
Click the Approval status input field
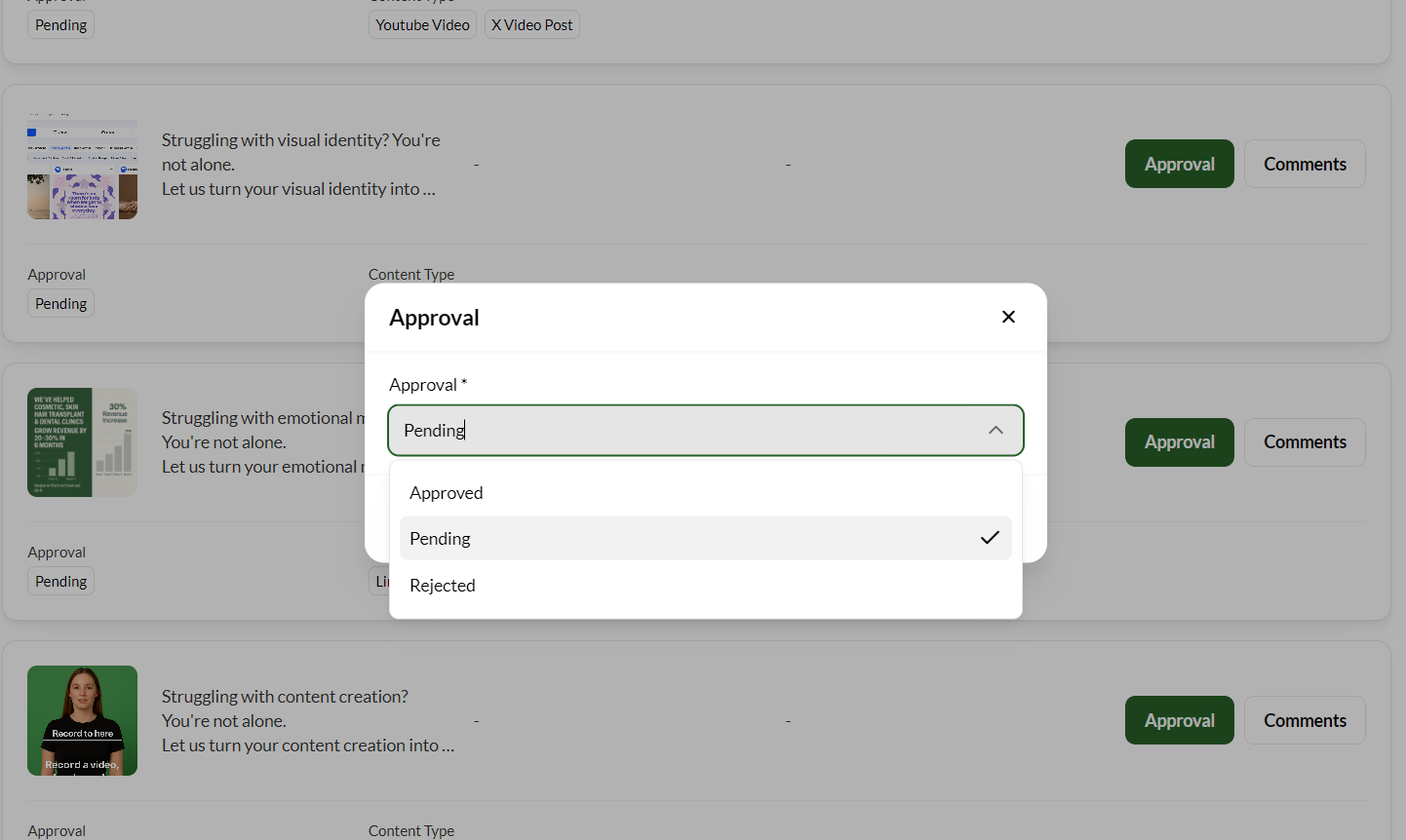pos(683,431)
